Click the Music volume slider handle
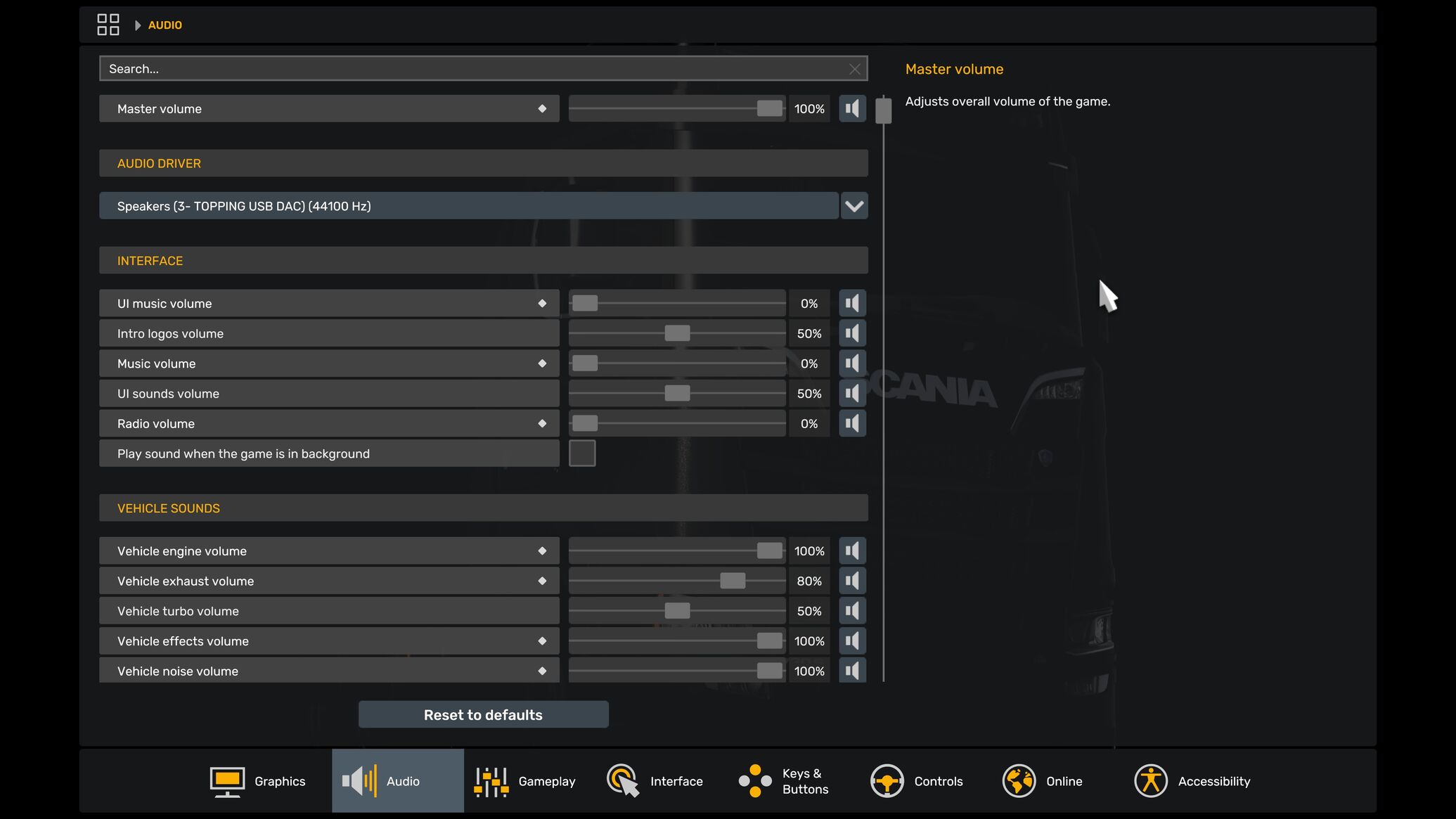Viewport: 1456px width, 819px height. pyautogui.click(x=585, y=363)
